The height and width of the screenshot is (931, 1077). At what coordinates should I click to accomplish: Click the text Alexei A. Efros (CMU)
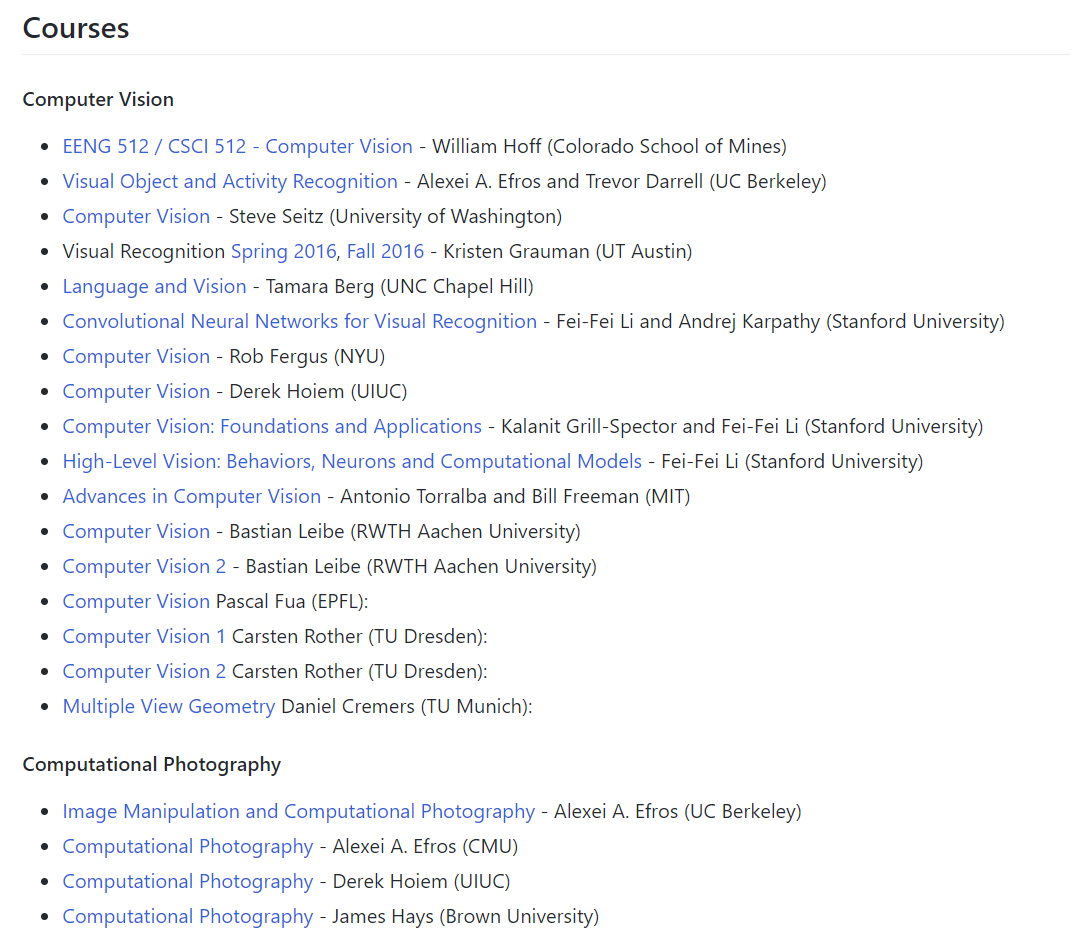tap(425, 847)
